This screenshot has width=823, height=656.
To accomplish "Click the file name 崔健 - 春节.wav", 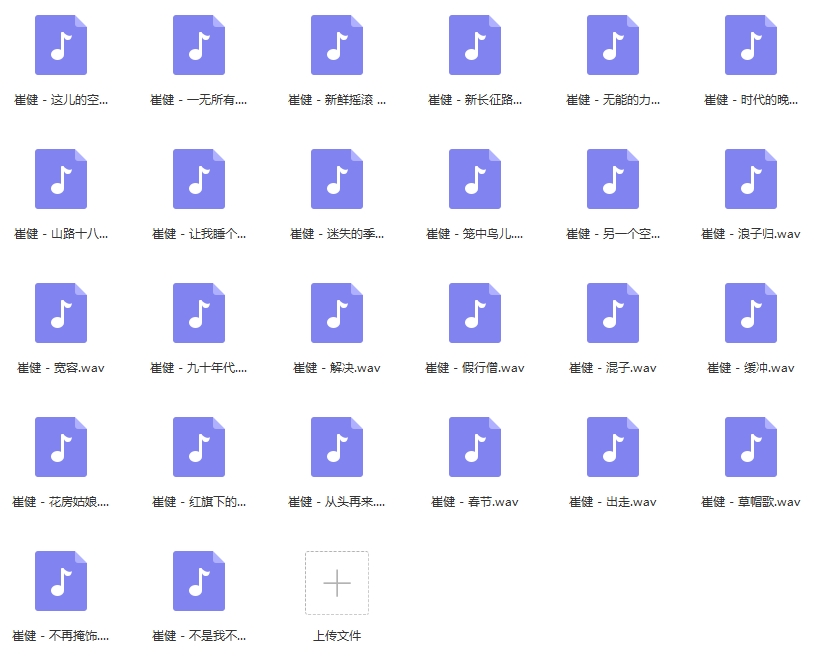I will 475,502.
